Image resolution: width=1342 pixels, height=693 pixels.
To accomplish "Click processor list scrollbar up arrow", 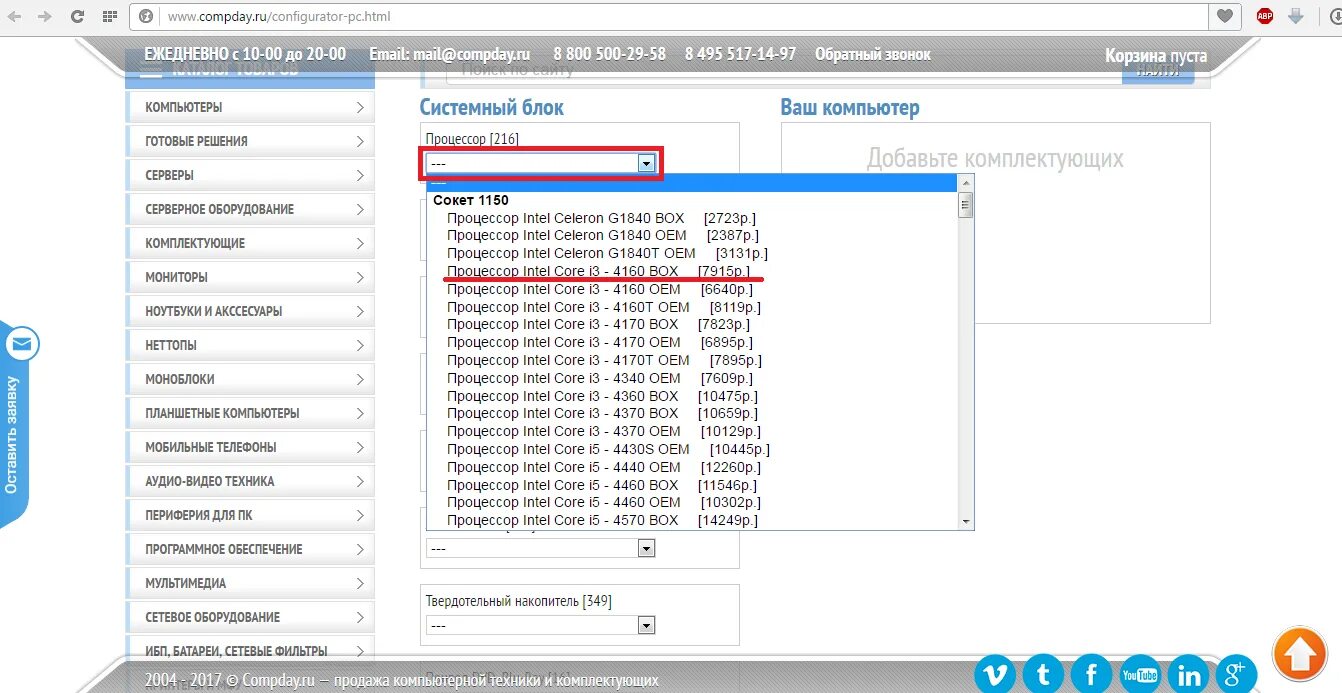I will (x=966, y=184).
